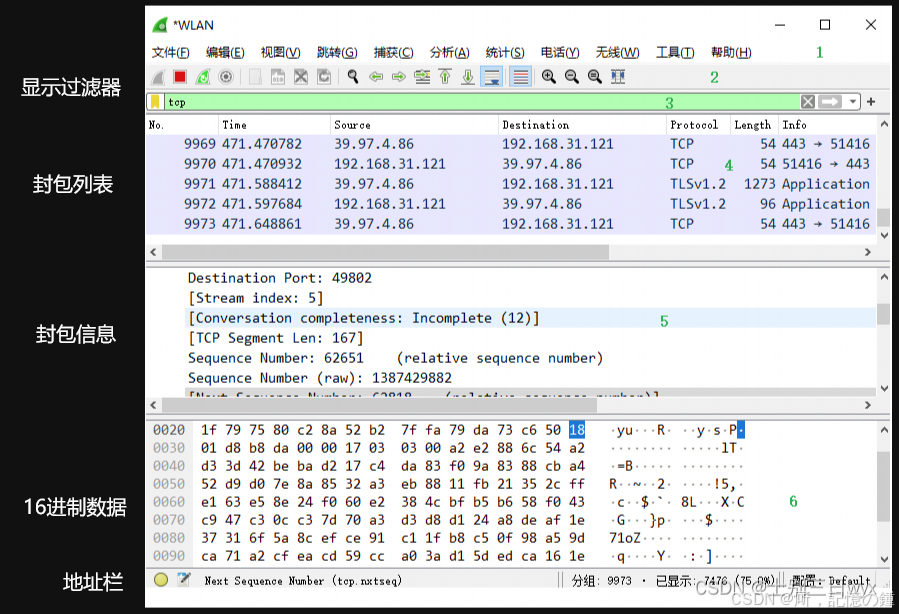Jump to the last packet

pyautogui.click(x=468, y=77)
